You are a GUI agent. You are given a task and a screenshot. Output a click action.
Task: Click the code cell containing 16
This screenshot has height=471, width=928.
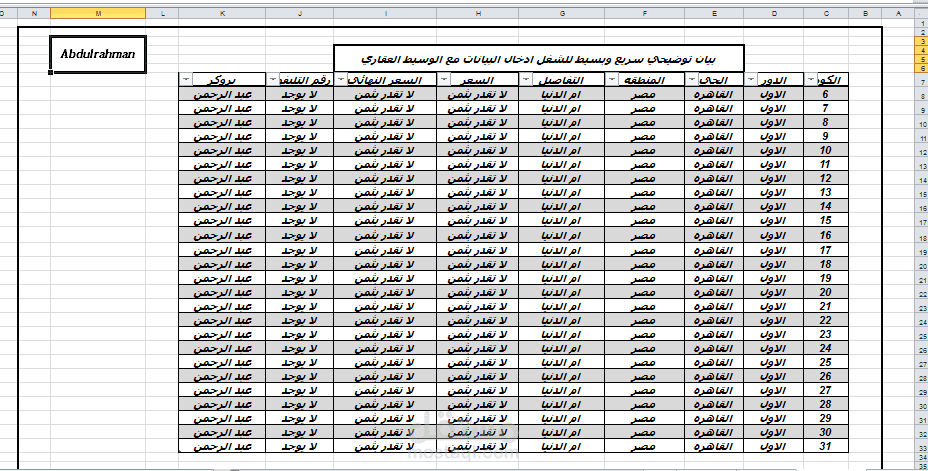point(826,236)
